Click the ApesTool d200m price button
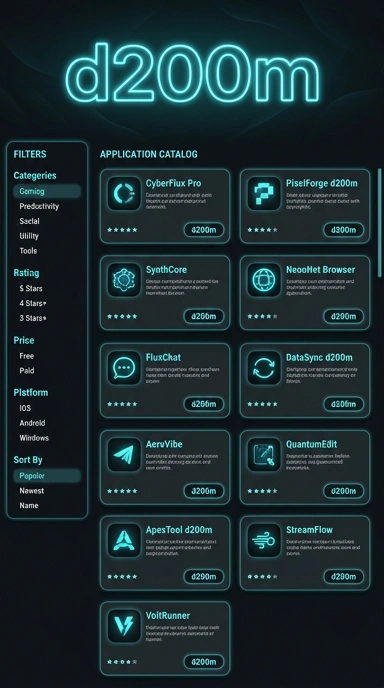 click(x=204, y=576)
